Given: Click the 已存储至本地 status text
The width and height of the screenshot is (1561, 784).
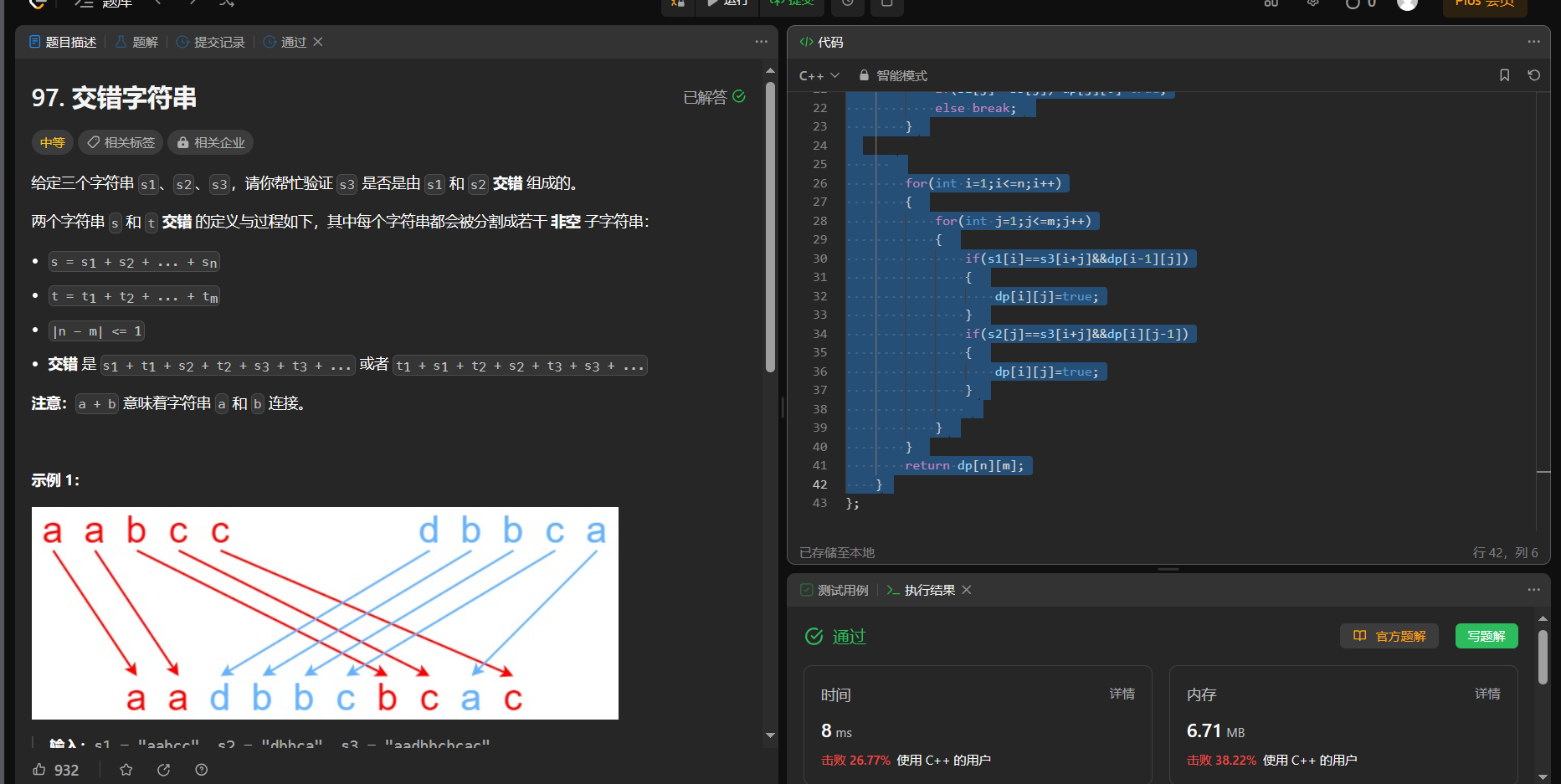Looking at the screenshot, I should pos(837,552).
